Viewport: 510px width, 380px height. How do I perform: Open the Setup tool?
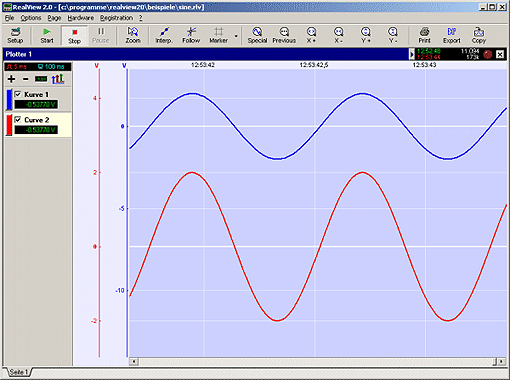click(15, 35)
